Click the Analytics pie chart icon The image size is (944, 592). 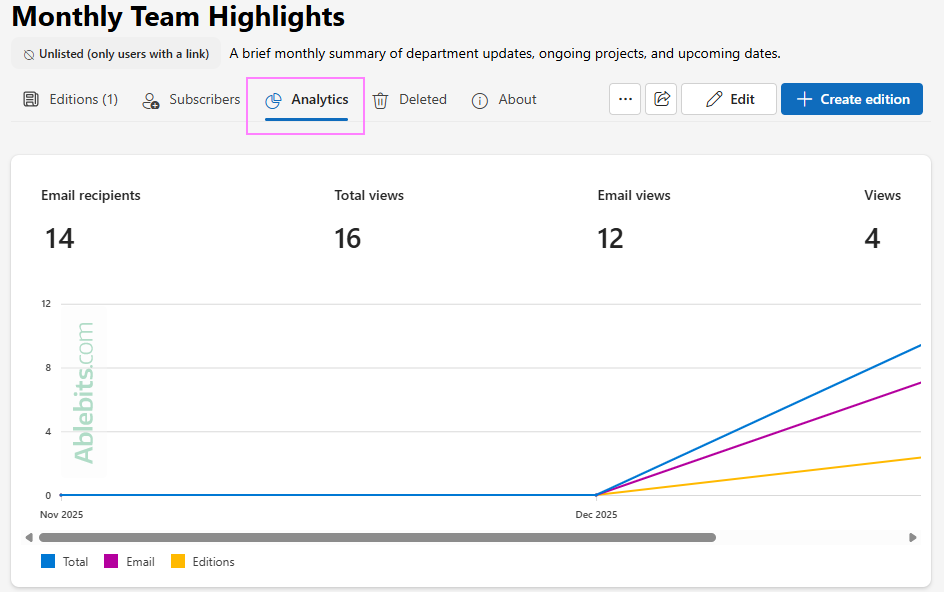(273, 99)
